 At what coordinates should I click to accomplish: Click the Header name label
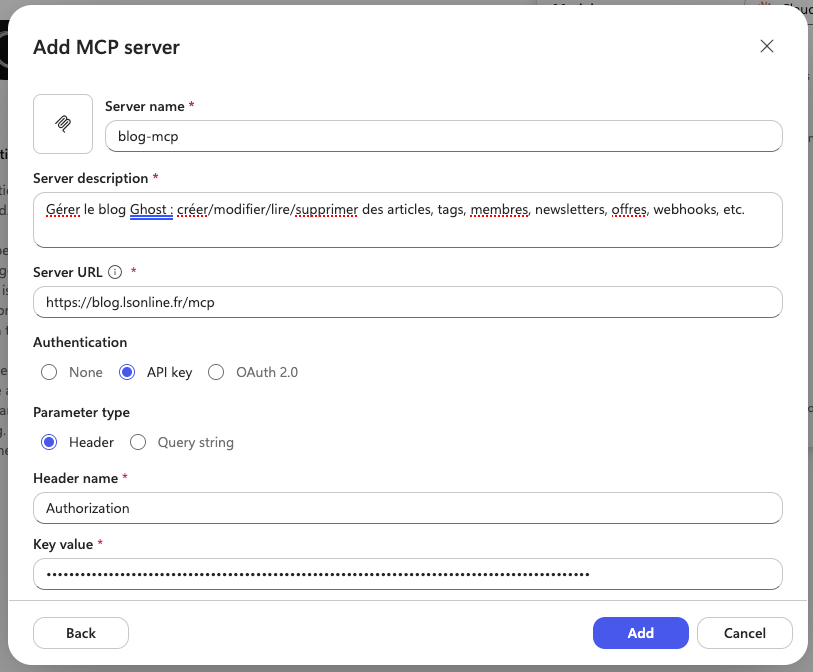coord(76,478)
